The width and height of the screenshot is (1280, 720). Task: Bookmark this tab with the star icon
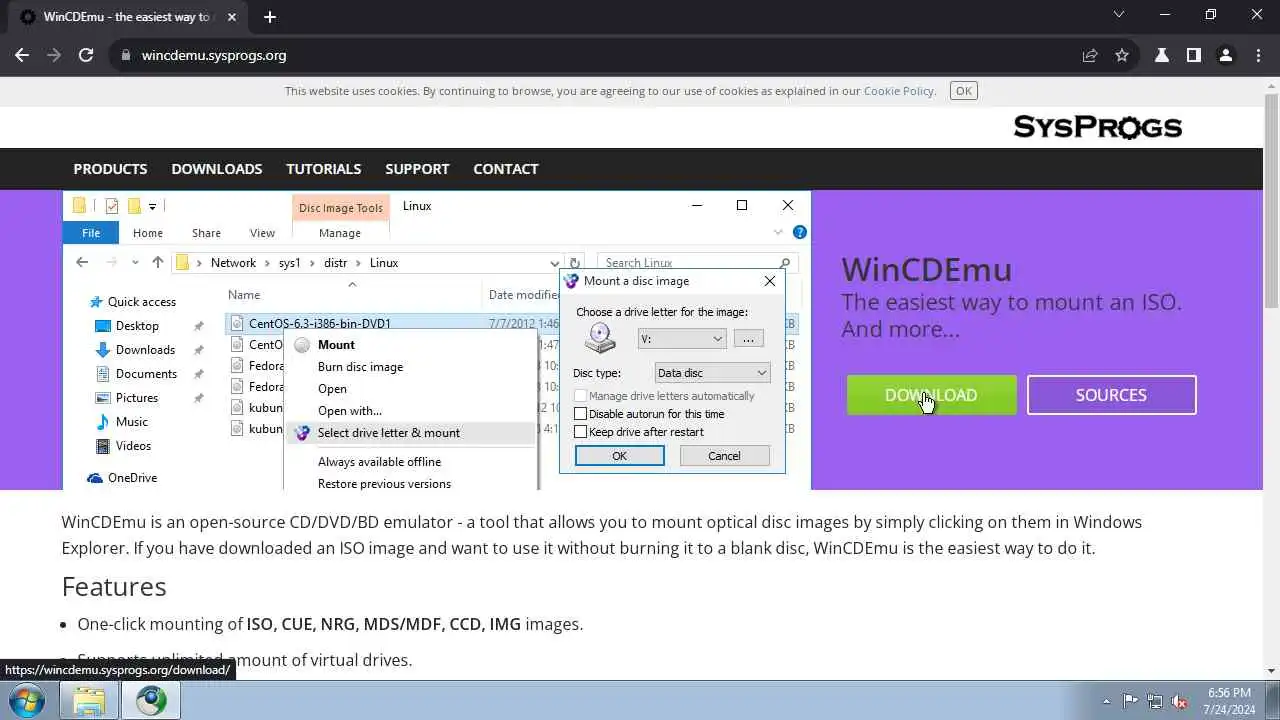point(1122,55)
